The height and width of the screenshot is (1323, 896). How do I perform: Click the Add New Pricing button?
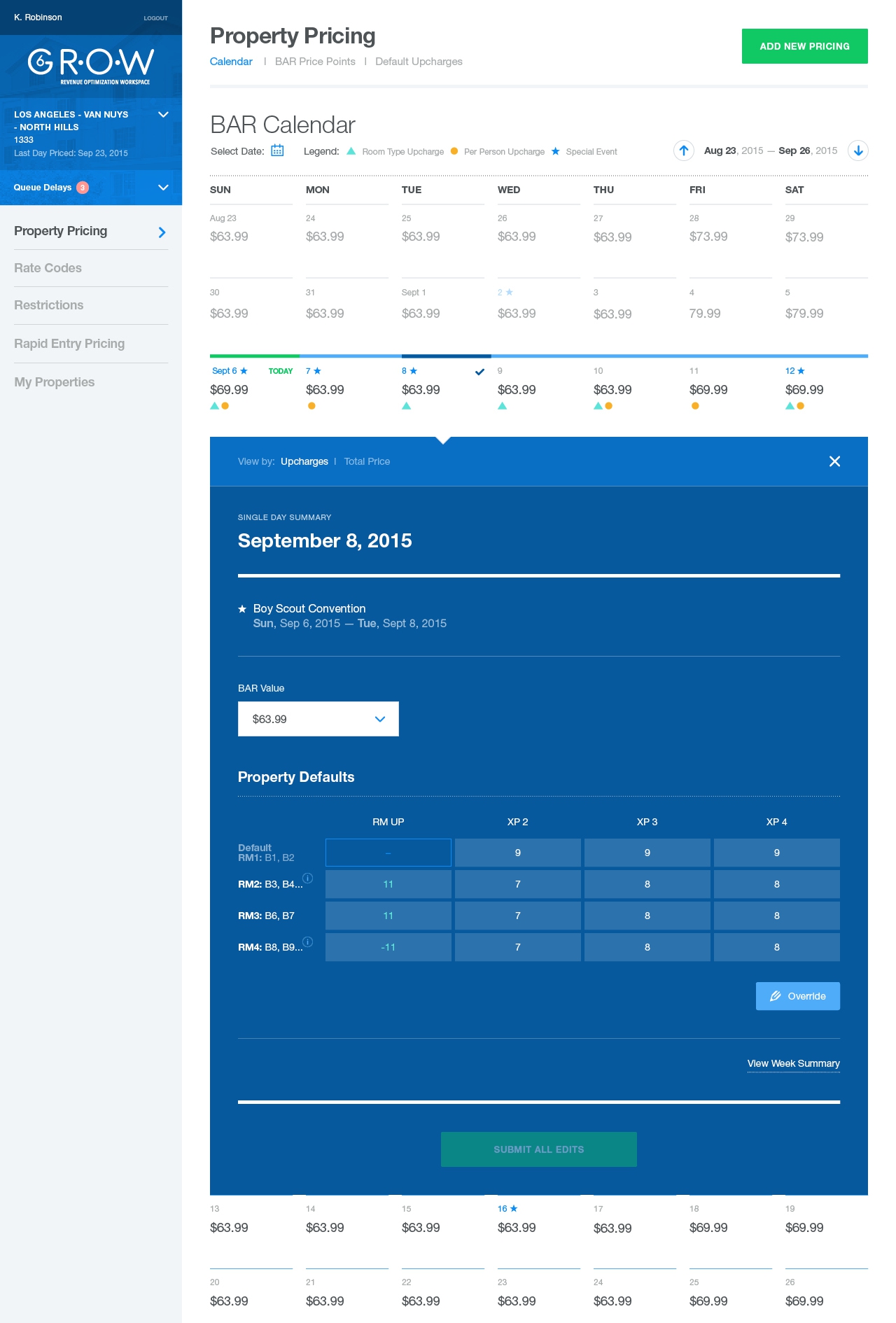pyautogui.click(x=804, y=46)
